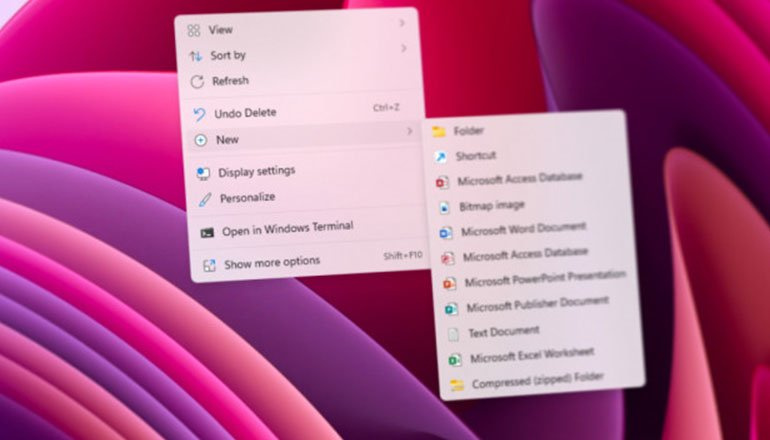Viewport: 770px width, 440px height.
Task: Open Display settings from the menu
Action: pos(306,169)
